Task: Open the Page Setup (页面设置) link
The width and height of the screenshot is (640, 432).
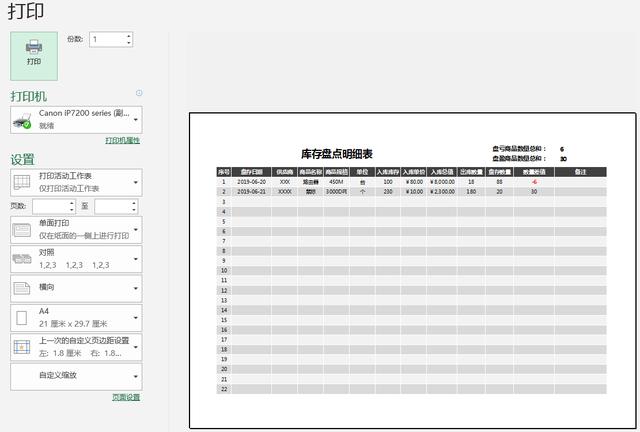Action: pyautogui.click(x=126, y=397)
